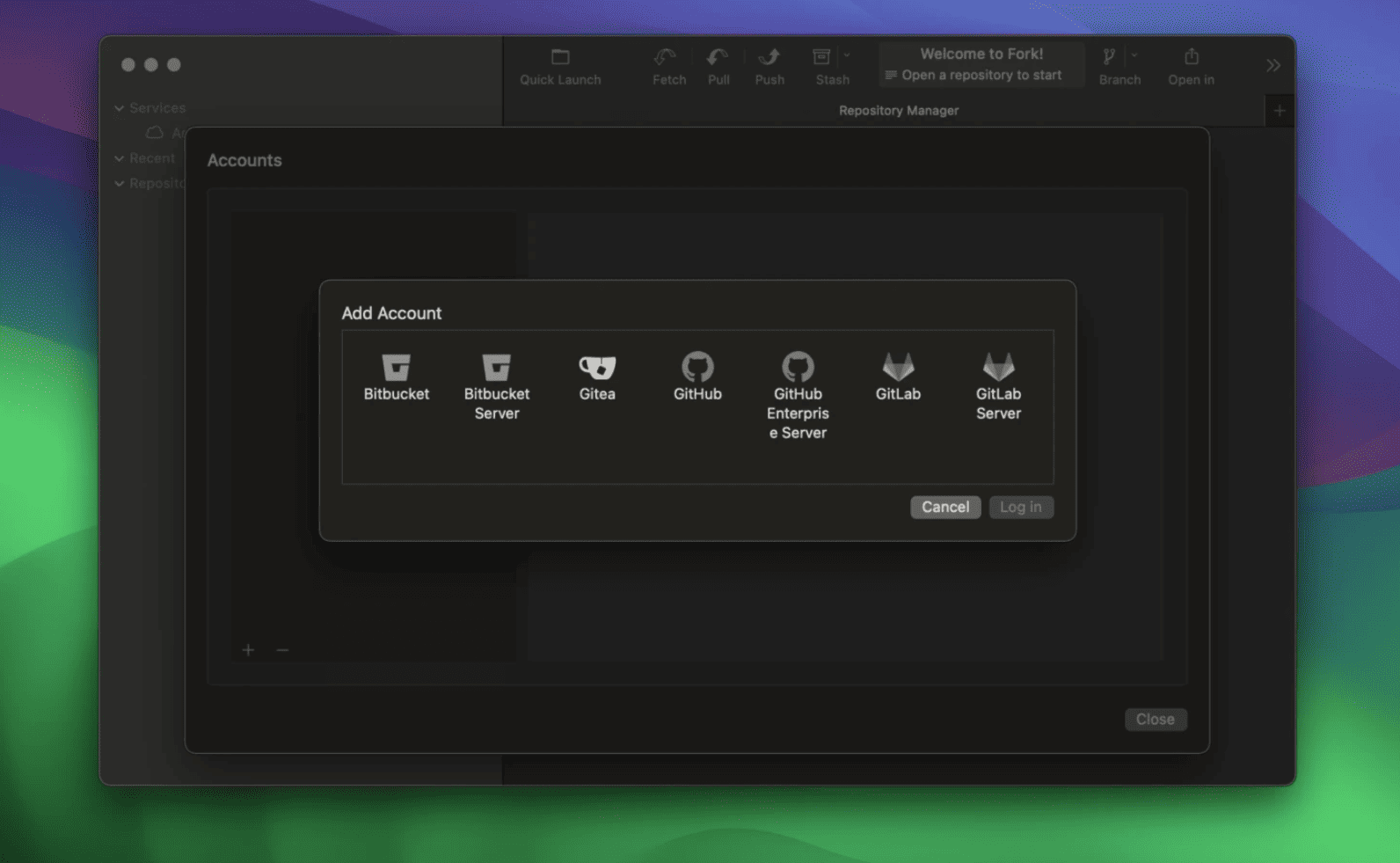Select the Gitea account type

pos(597,377)
